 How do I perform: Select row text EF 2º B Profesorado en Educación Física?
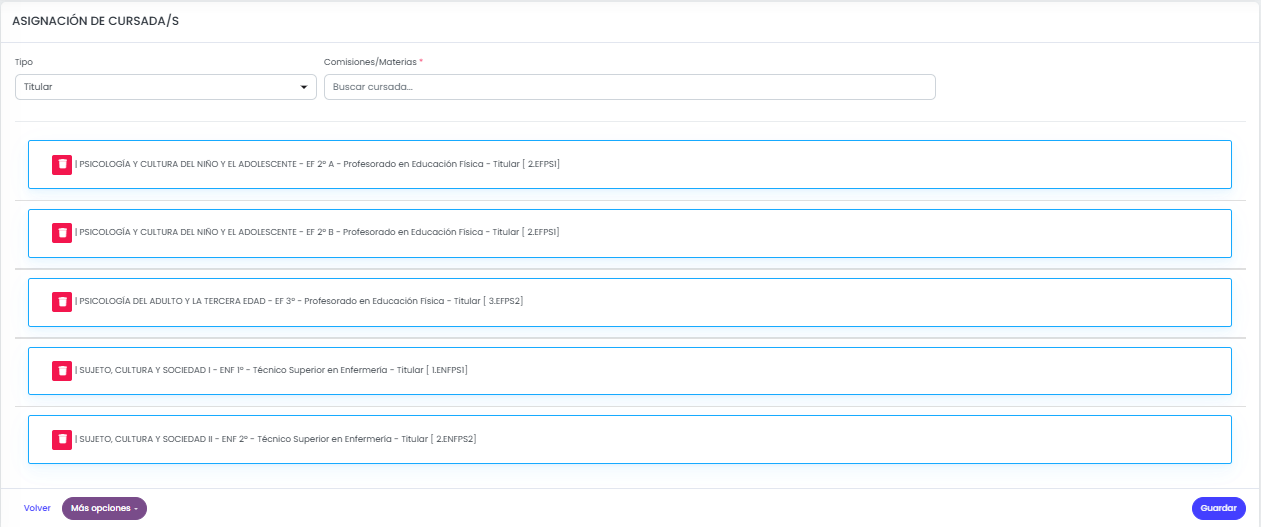coord(317,232)
